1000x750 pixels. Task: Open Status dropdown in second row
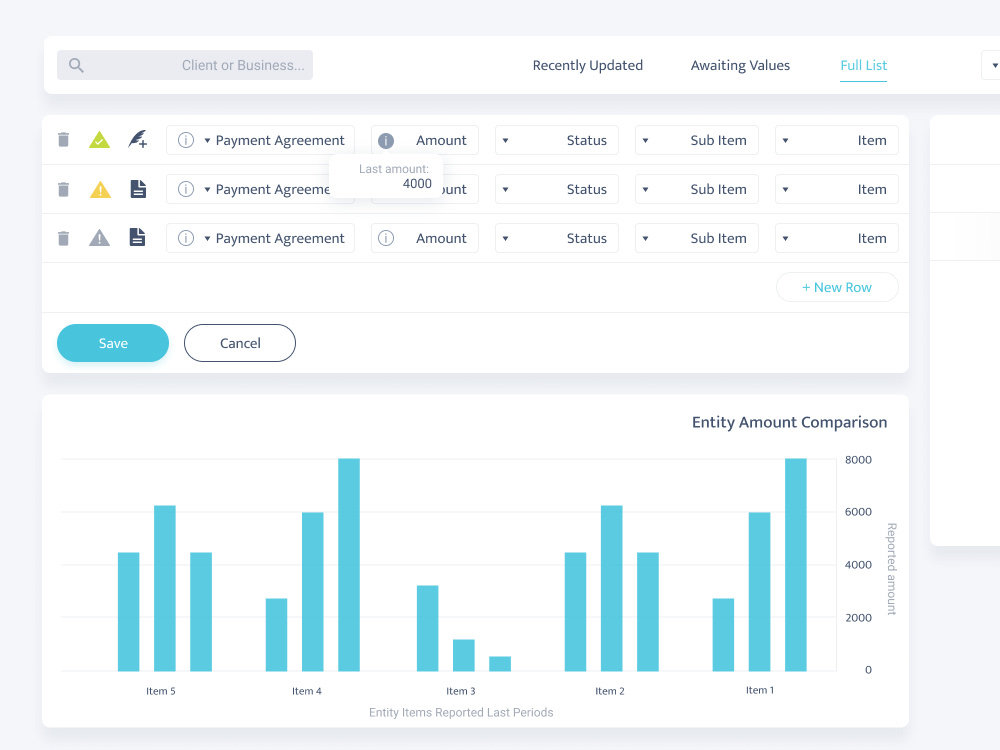(x=557, y=189)
